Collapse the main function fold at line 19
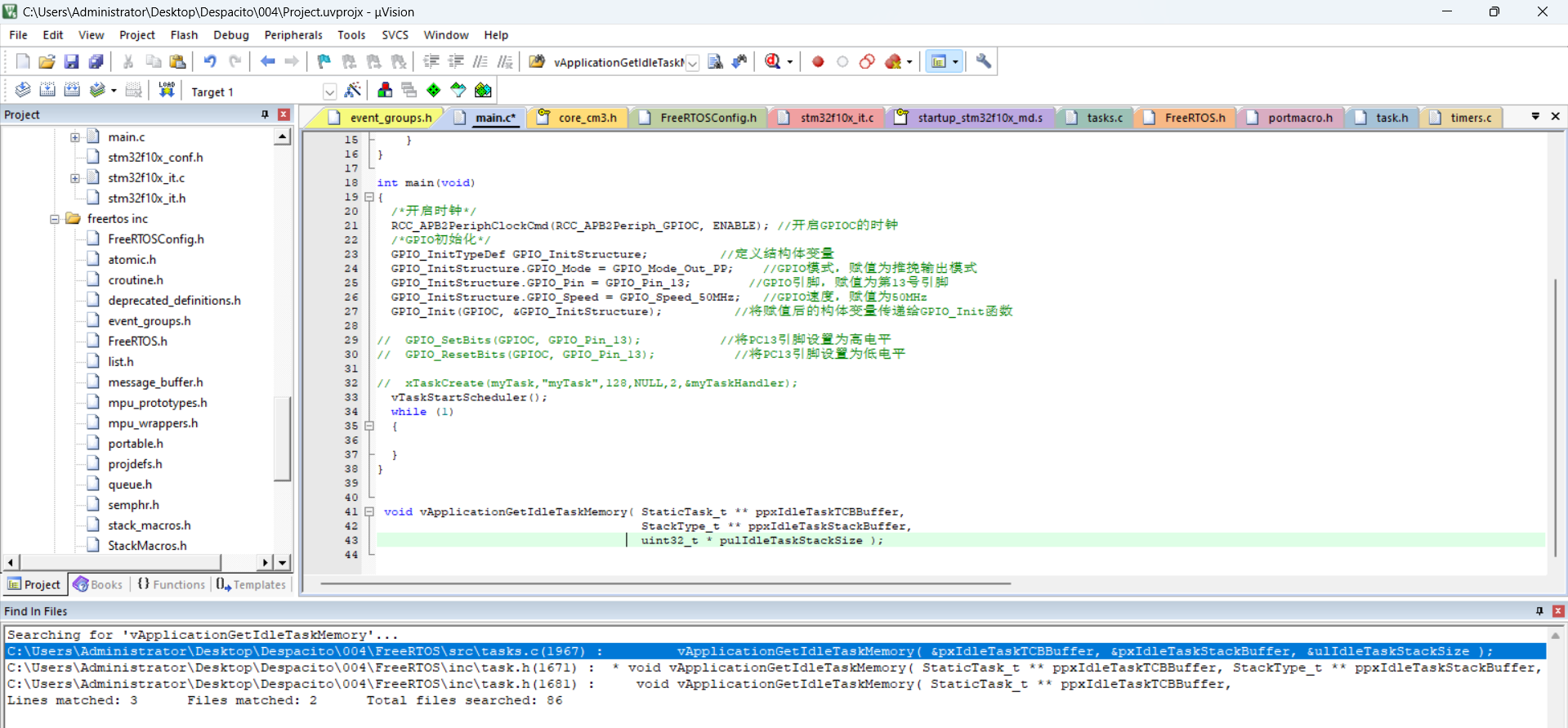 point(369,197)
